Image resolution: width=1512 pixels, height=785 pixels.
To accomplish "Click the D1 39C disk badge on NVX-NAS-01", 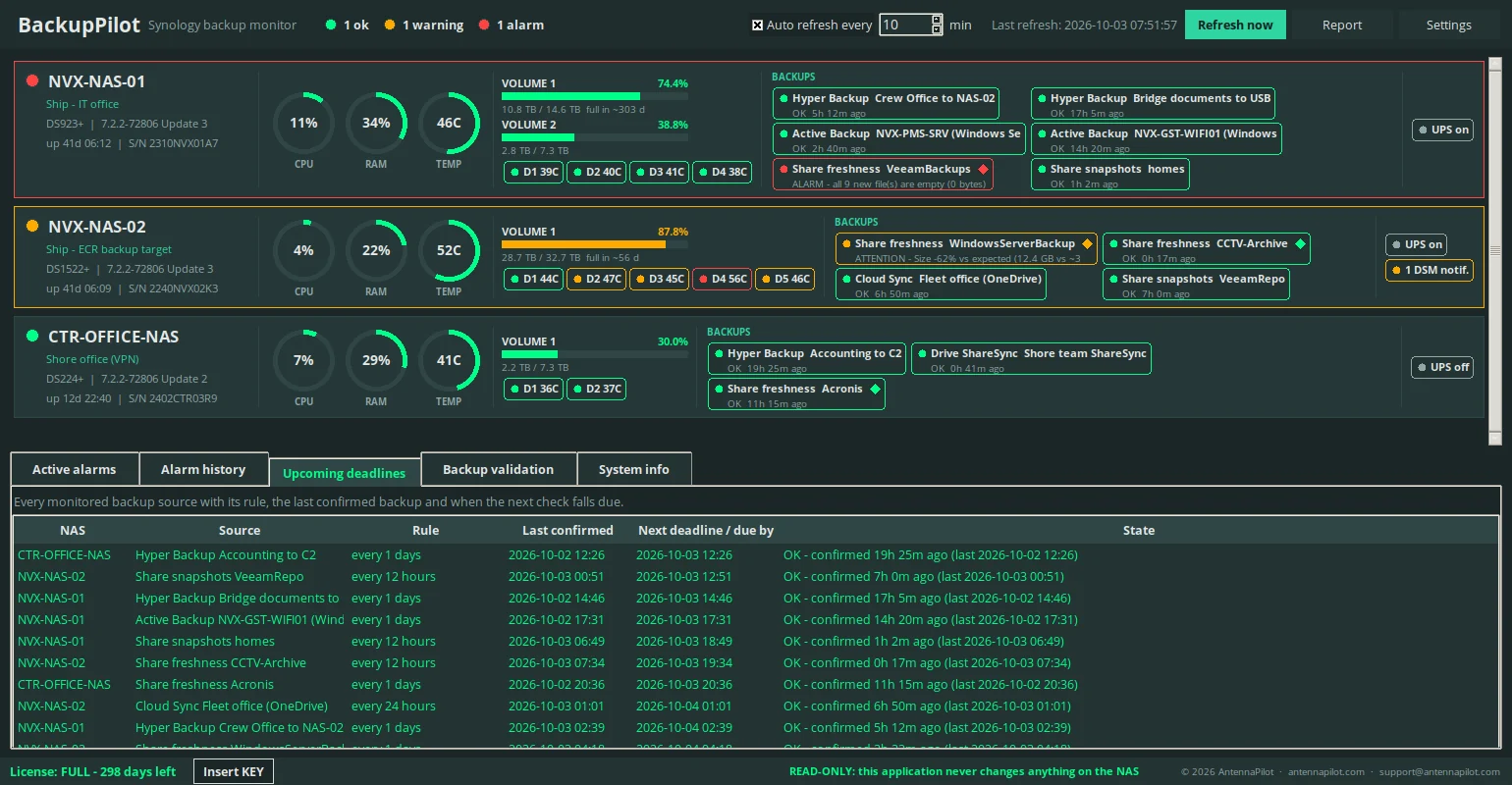I will 533,172.
